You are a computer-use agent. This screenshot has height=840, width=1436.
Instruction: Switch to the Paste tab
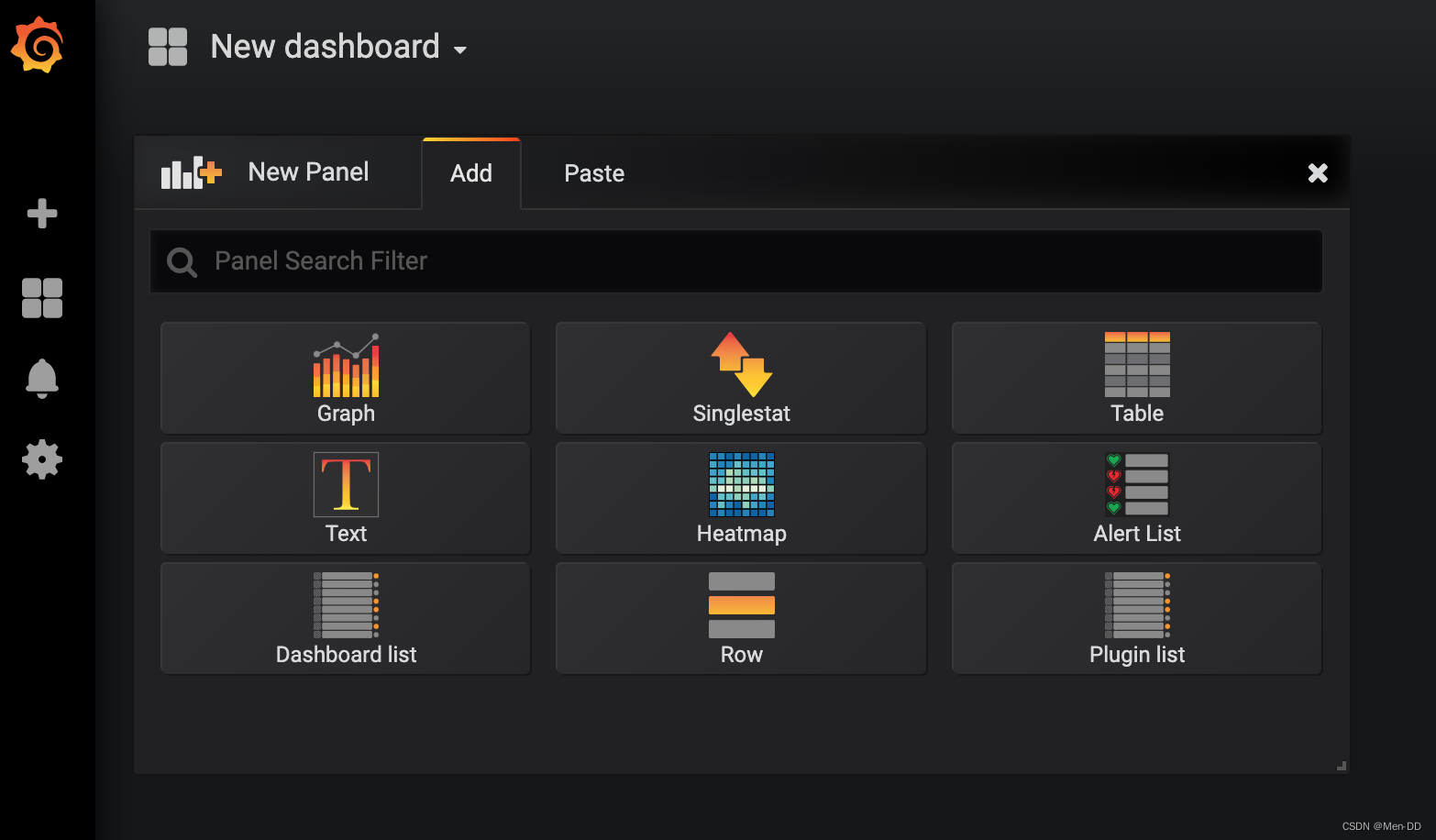(594, 173)
